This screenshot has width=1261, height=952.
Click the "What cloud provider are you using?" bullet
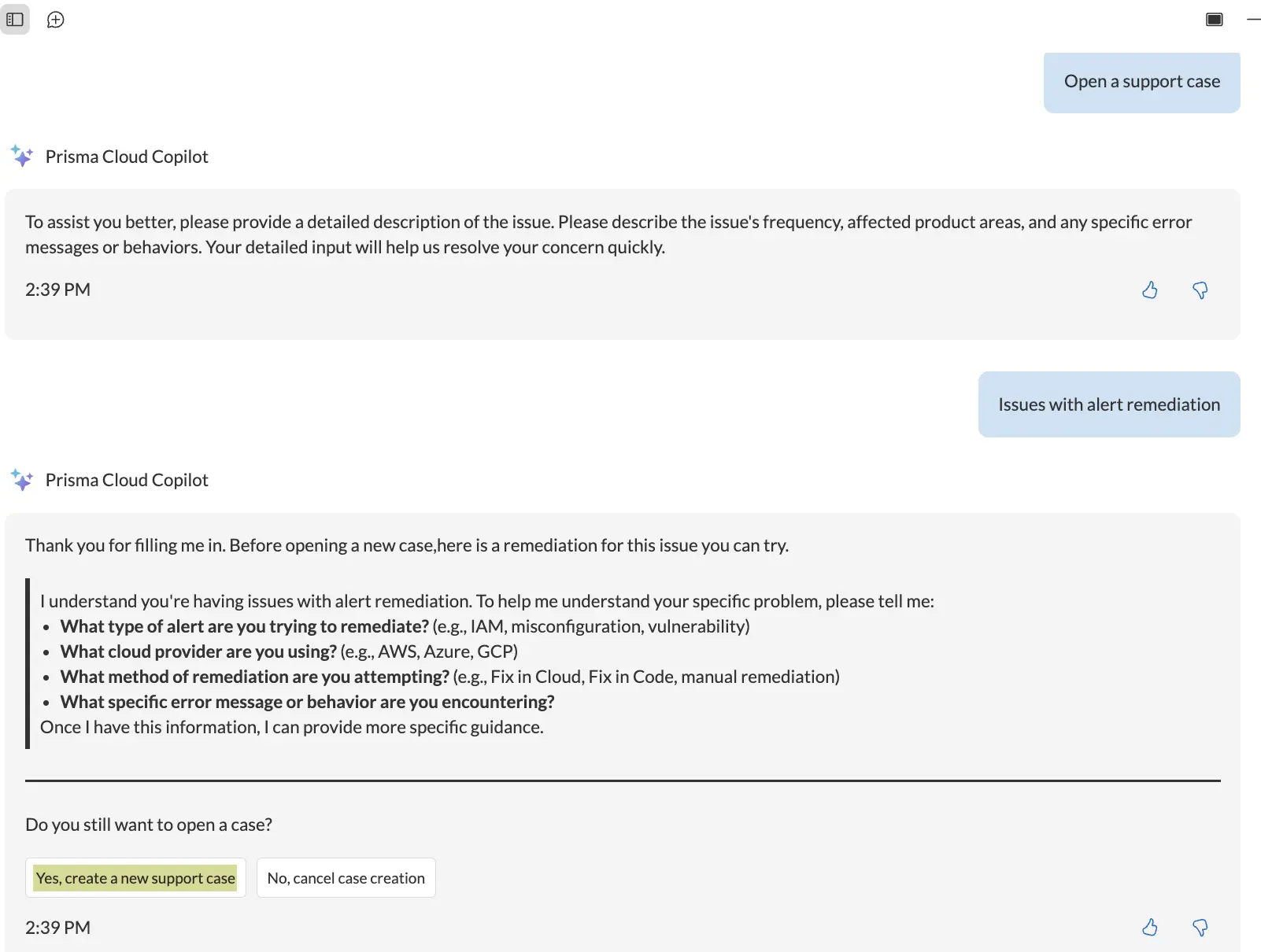coord(198,651)
